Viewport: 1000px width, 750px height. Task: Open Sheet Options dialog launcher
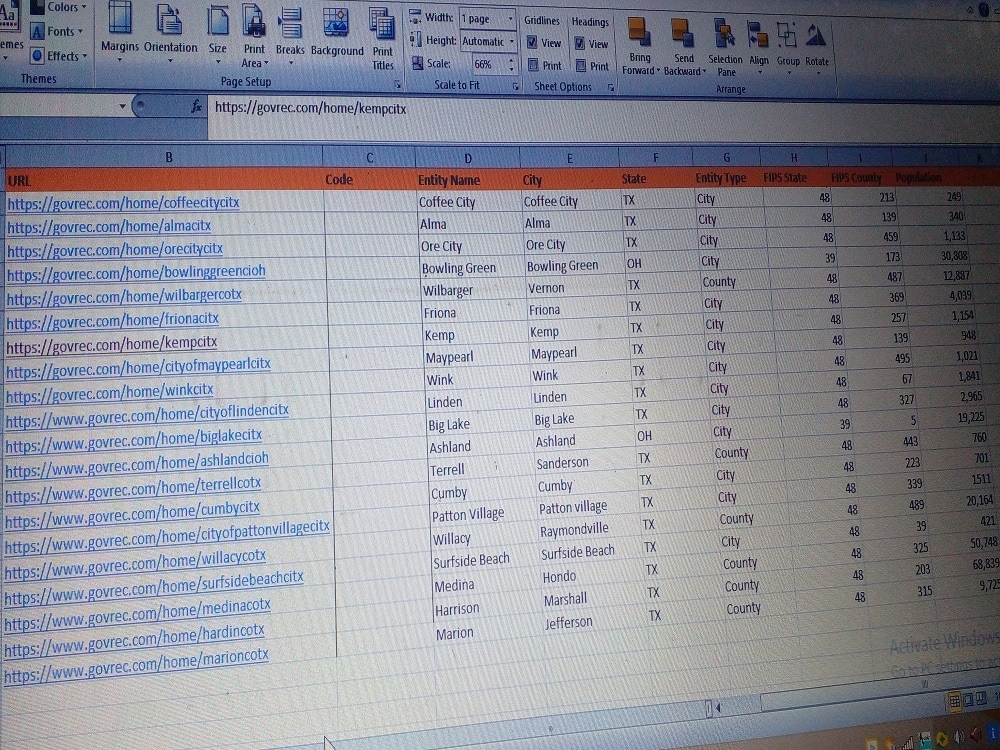610,87
